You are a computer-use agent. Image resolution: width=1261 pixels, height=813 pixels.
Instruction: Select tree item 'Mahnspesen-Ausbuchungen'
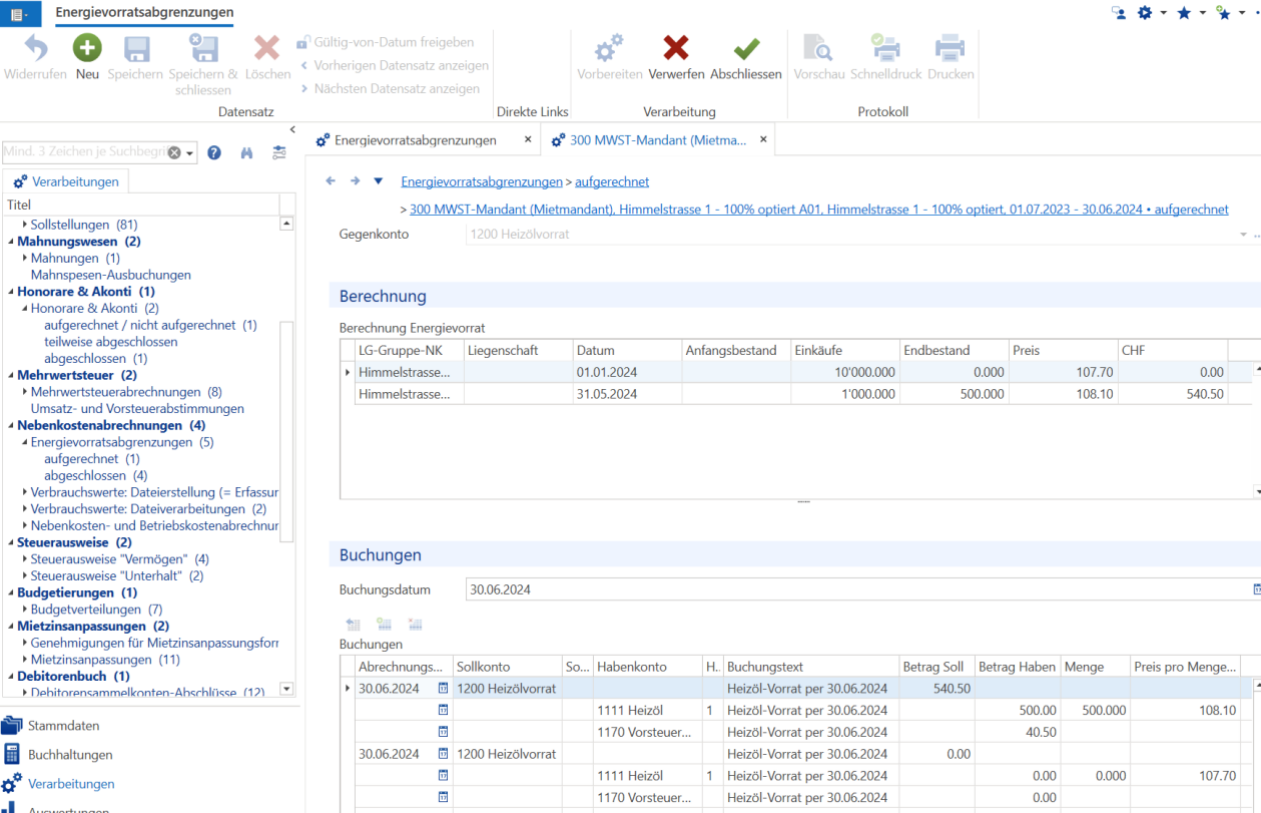point(111,275)
